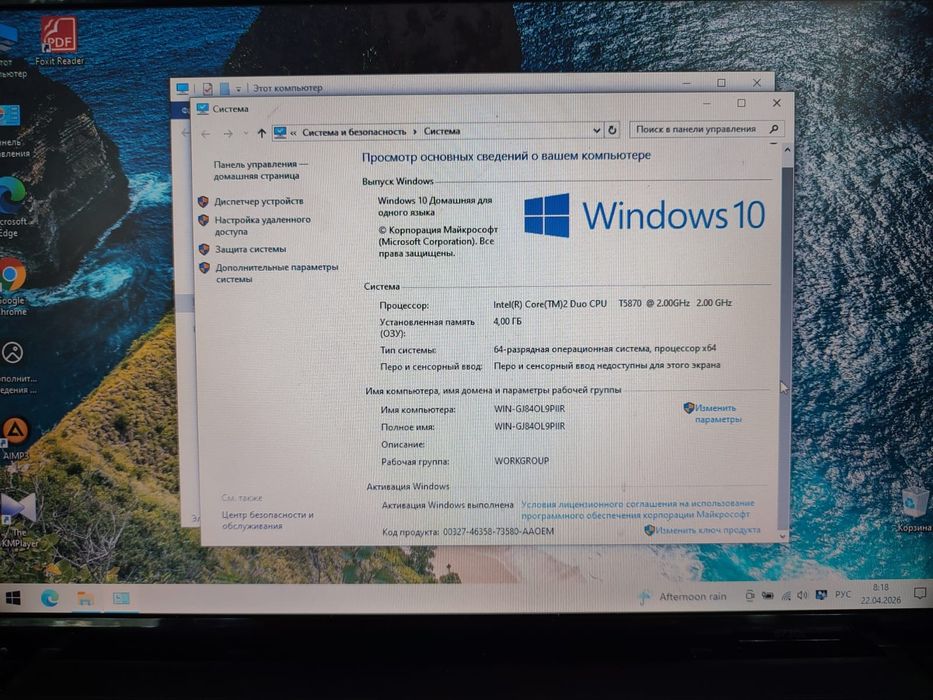Click the 4,00 ГБ memory value
The height and width of the screenshot is (700, 933).
(x=507, y=321)
